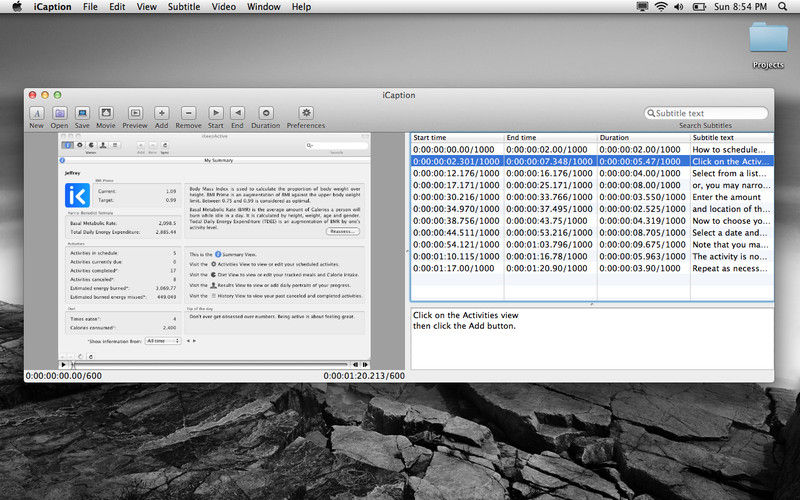This screenshot has width=800, height=500.
Task: Click the Save toolbar icon
Action: tap(82, 113)
